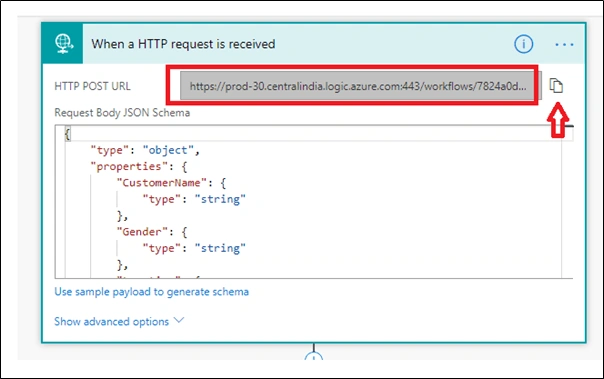Click the "type": "string" line under CustomerName

194,199
